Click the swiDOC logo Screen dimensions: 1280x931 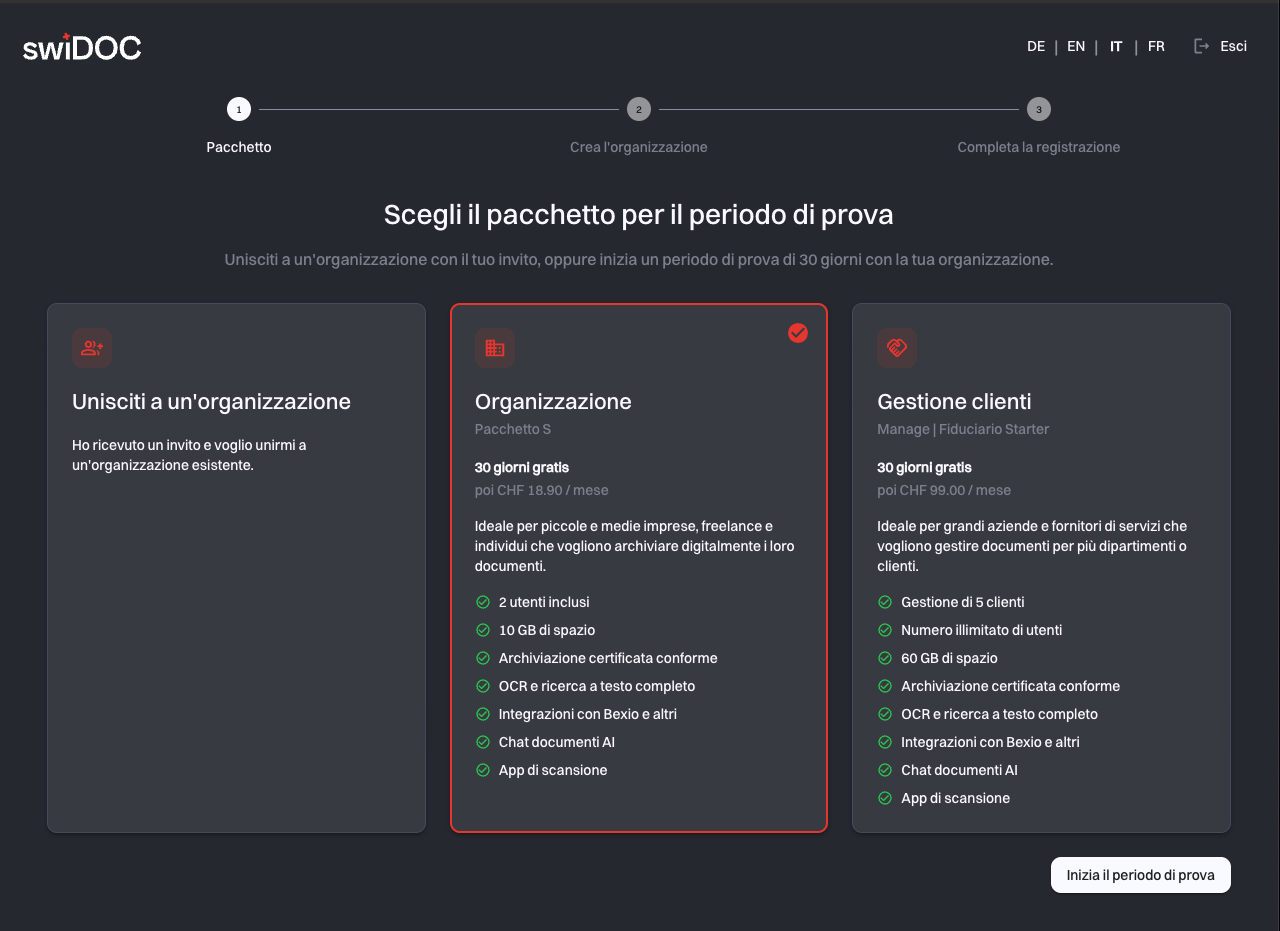tap(82, 46)
